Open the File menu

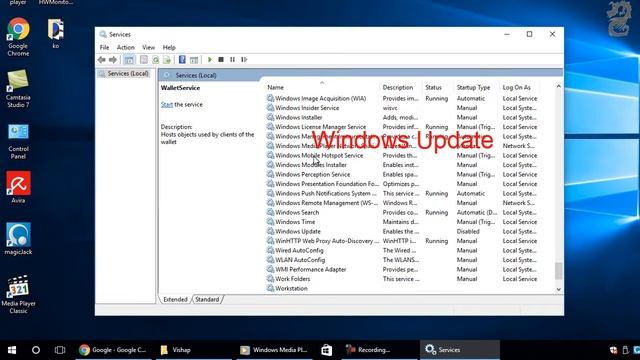[x=104, y=47]
